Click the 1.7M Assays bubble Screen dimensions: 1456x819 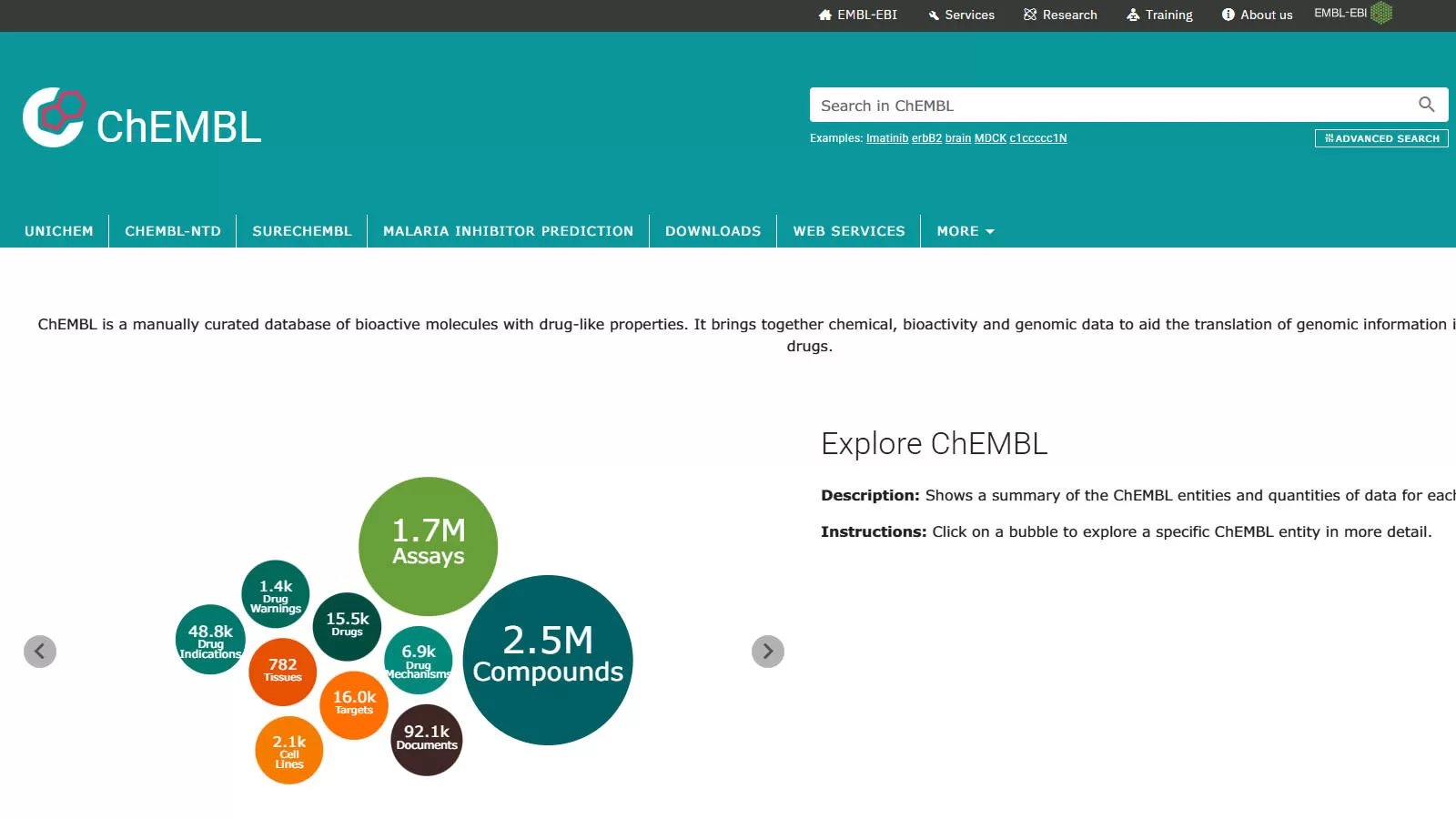tap(429, 546)
